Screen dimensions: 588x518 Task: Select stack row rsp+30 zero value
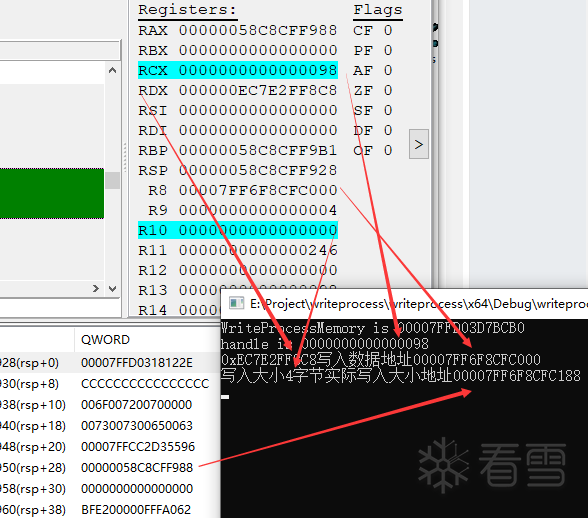[137, 489]
